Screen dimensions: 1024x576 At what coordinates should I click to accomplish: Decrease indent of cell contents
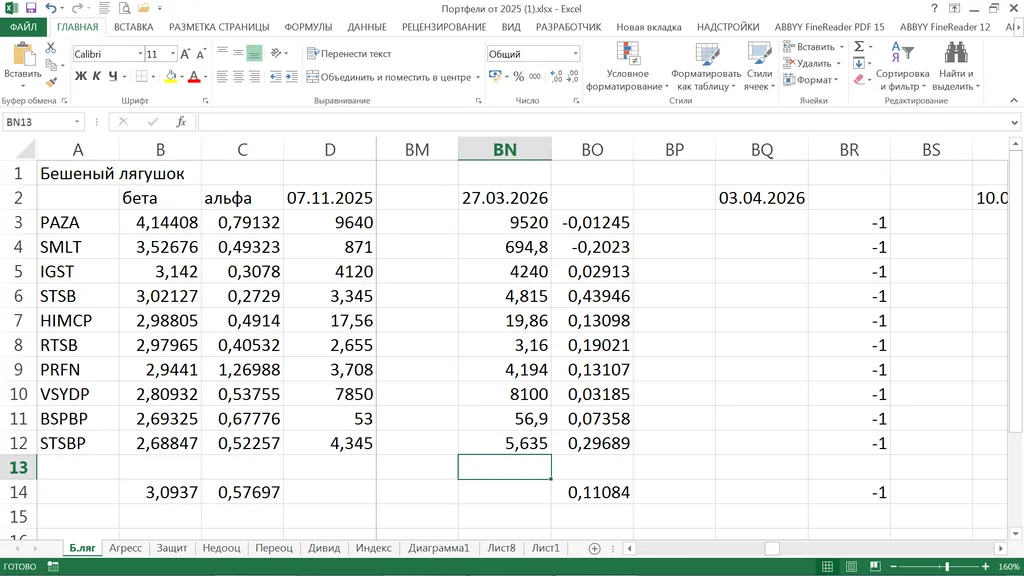click(276, 77)
